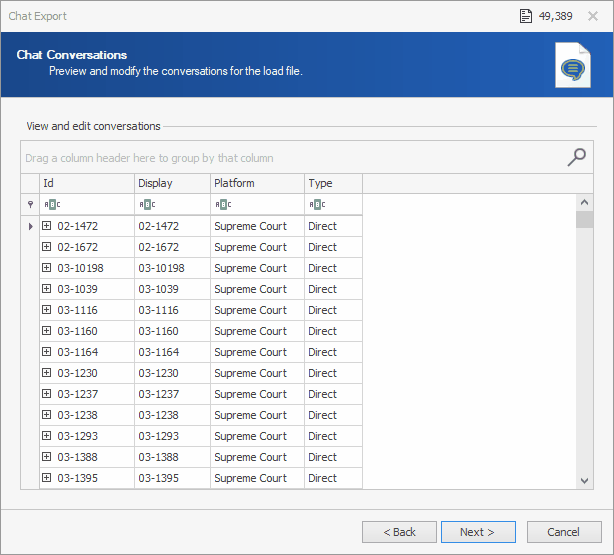Image resolution: width=614 pixels, height=555 pixels.
Task: Sort by the Platform column header
Action: [257, 183]
